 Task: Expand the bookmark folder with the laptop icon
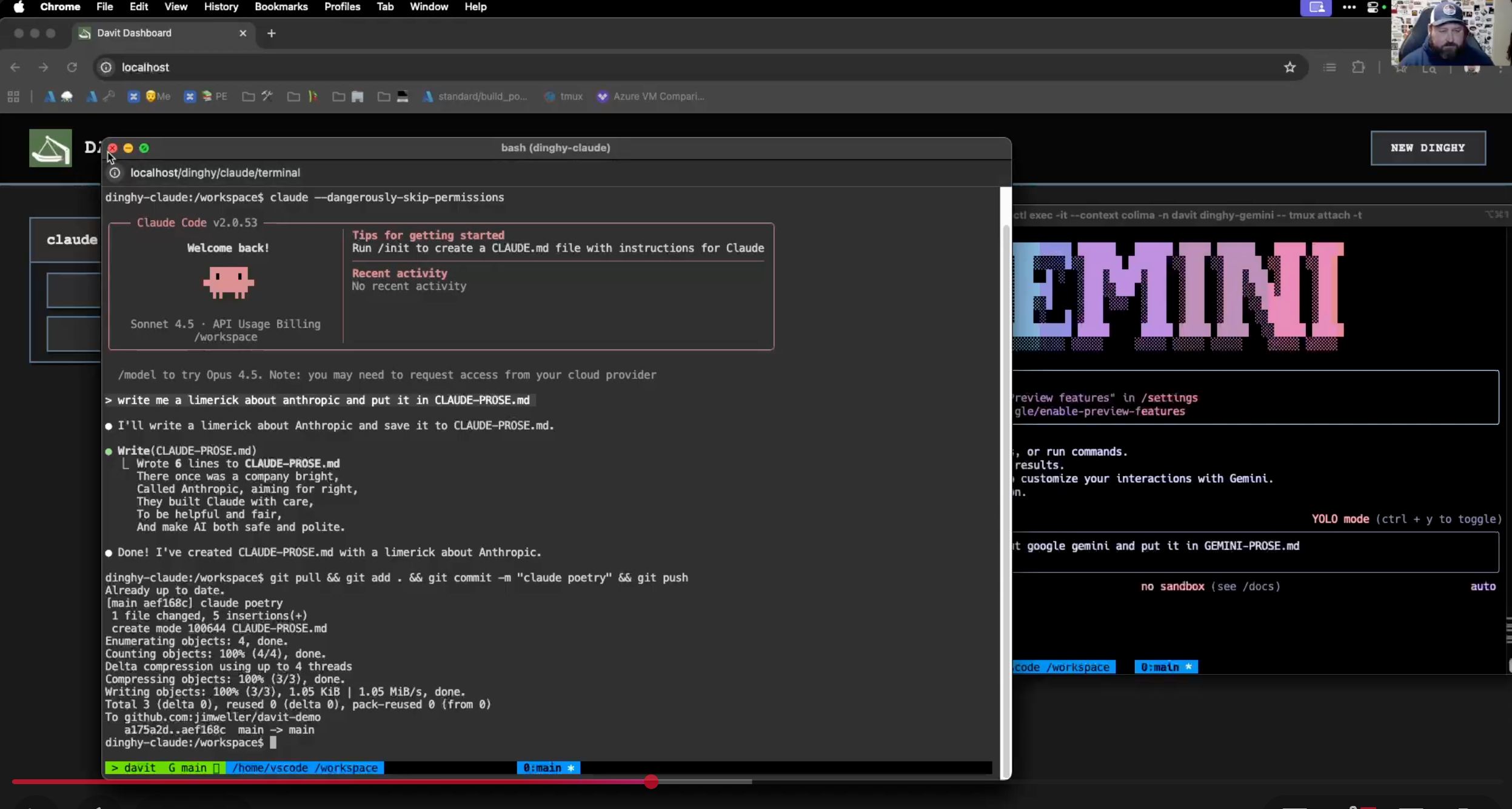pos(393,96)
